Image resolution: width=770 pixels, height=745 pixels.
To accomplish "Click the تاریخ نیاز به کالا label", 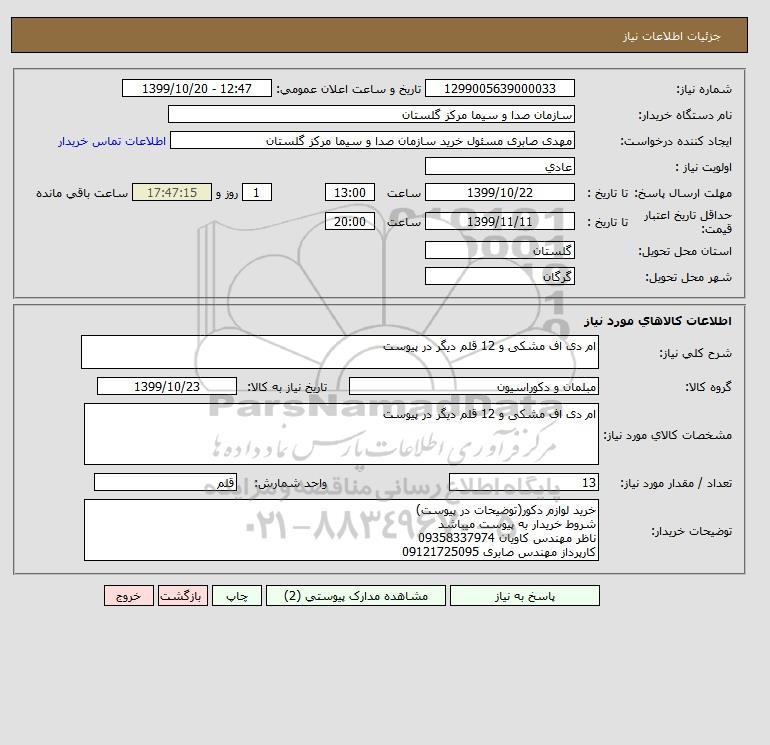I will pos(287,387).
